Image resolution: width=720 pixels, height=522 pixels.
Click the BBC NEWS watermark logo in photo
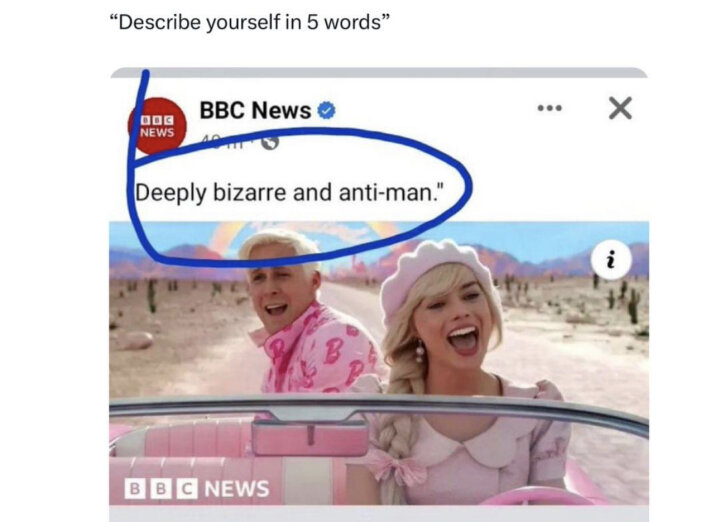[197, 488]
